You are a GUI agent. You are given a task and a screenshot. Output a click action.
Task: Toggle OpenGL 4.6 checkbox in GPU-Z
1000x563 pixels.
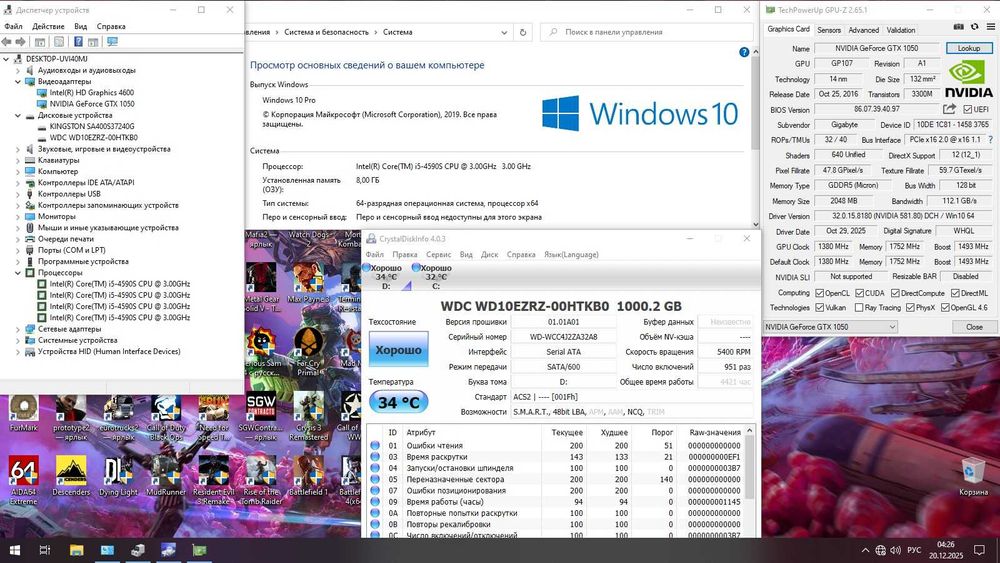pos(945,308)
